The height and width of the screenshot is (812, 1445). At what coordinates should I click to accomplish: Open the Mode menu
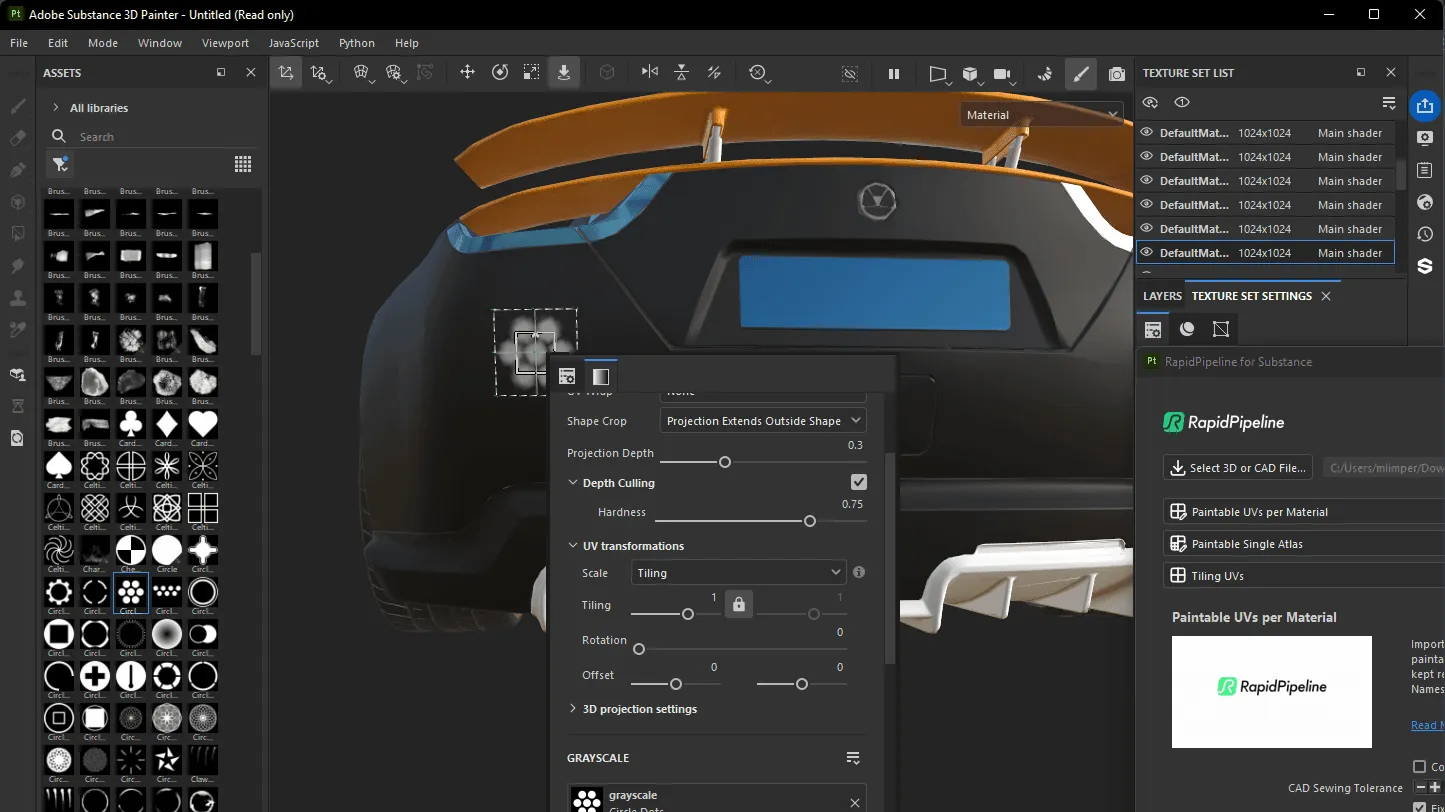(103, 43)
